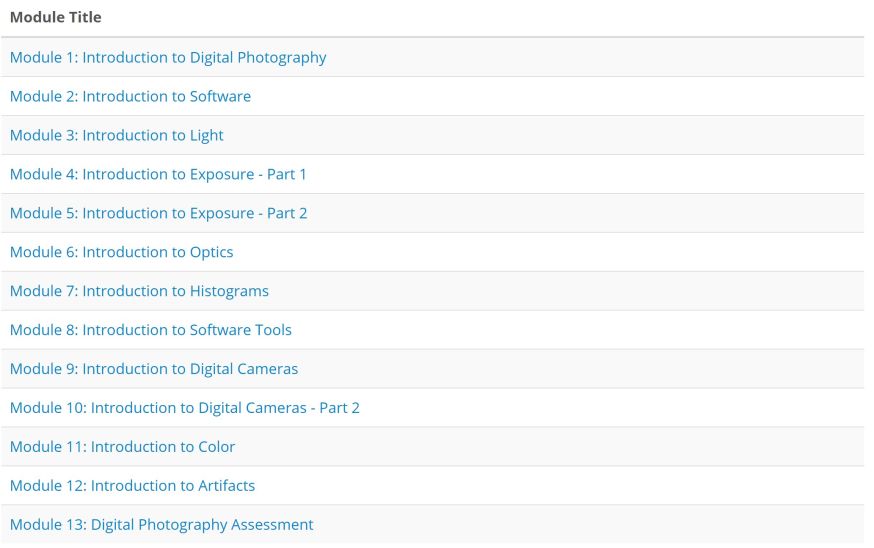Viewport: 874px width, 548px height.
Task: Go to Module 12: Introduction to Artifacts
Action: pos(132,487)
